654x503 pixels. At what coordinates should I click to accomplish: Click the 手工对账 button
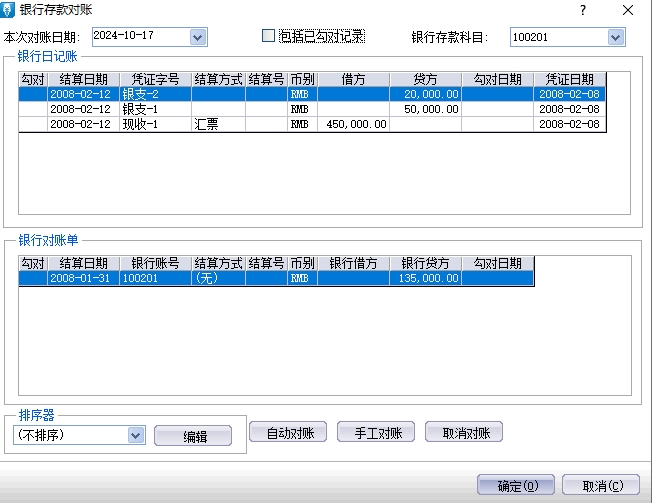coord(376,432)
